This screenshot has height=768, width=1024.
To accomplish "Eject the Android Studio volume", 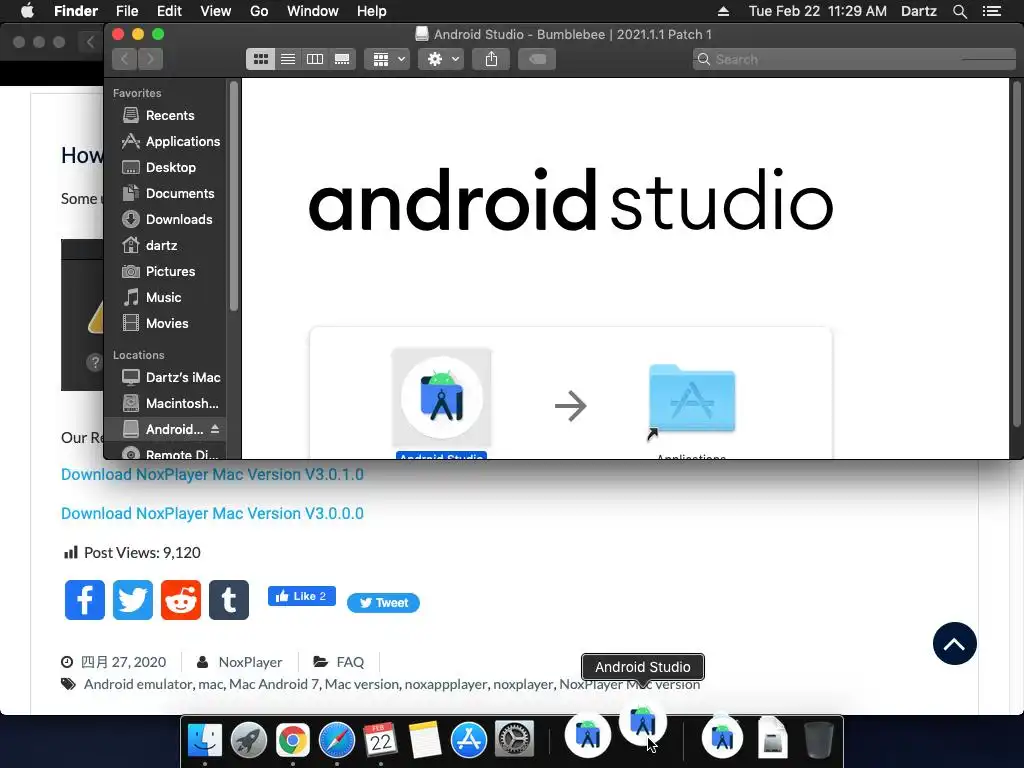I will pos(215,429).
